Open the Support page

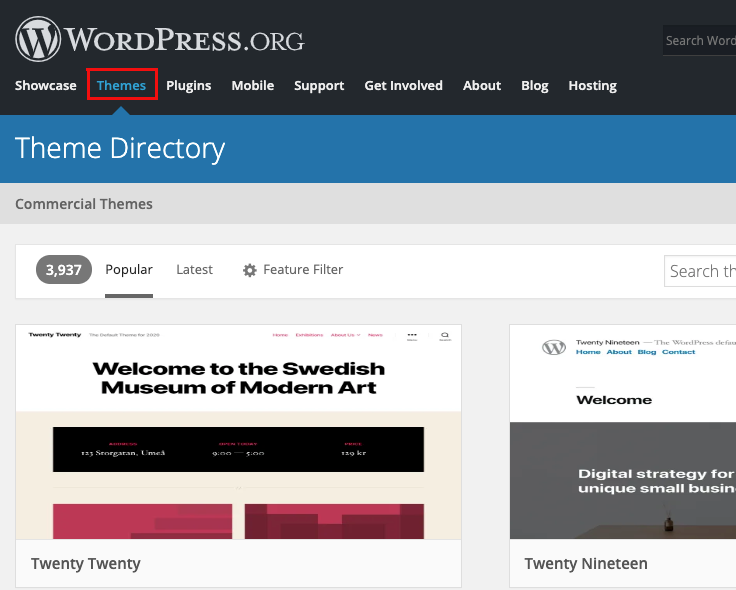click(x=319, y=85)
